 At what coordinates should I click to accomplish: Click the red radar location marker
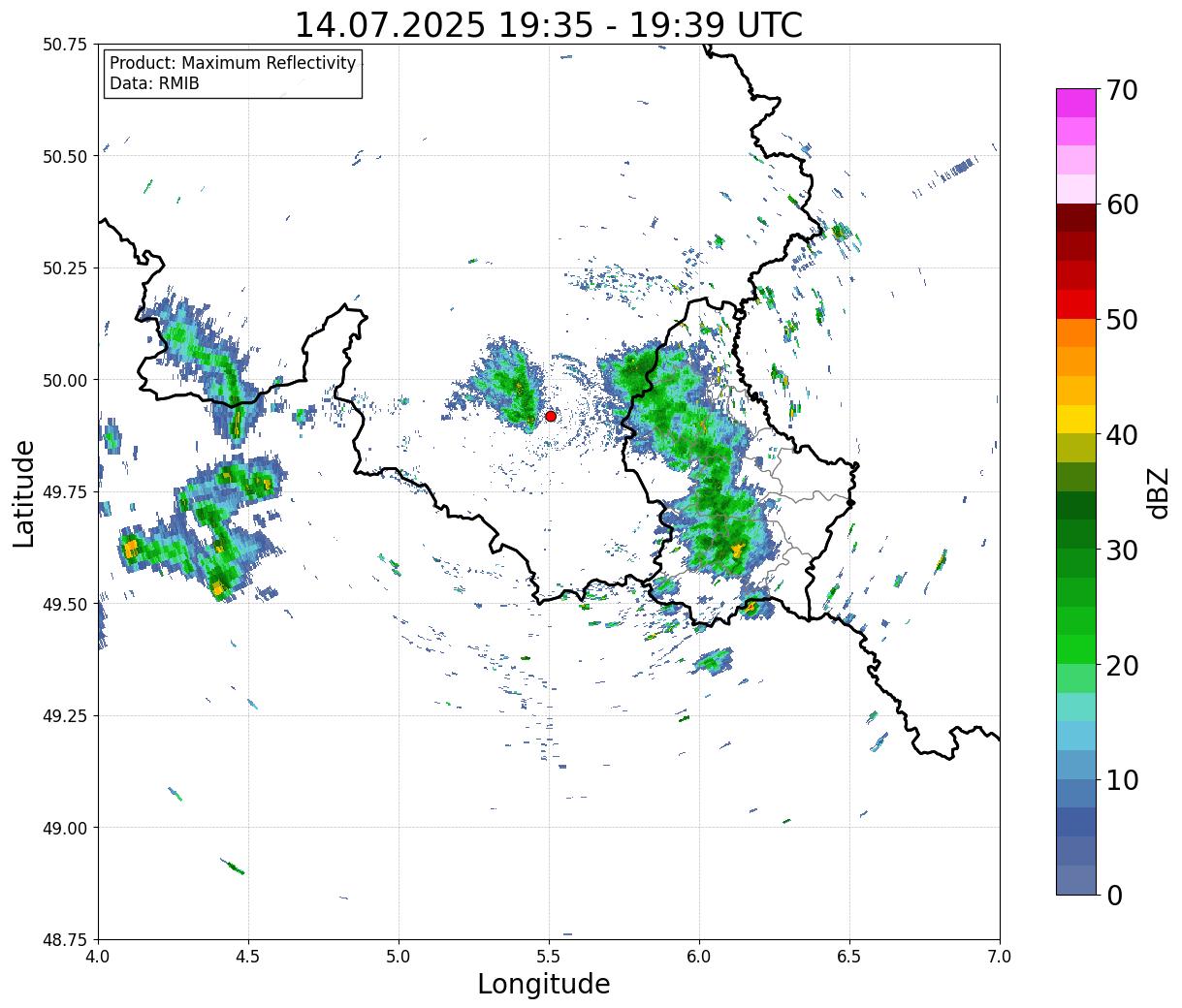[550, 416]
